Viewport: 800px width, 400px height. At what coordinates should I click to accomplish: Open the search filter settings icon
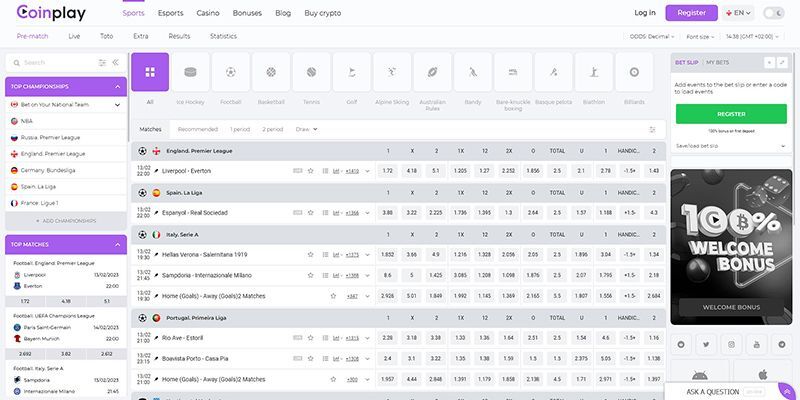[x=103, y=63]
